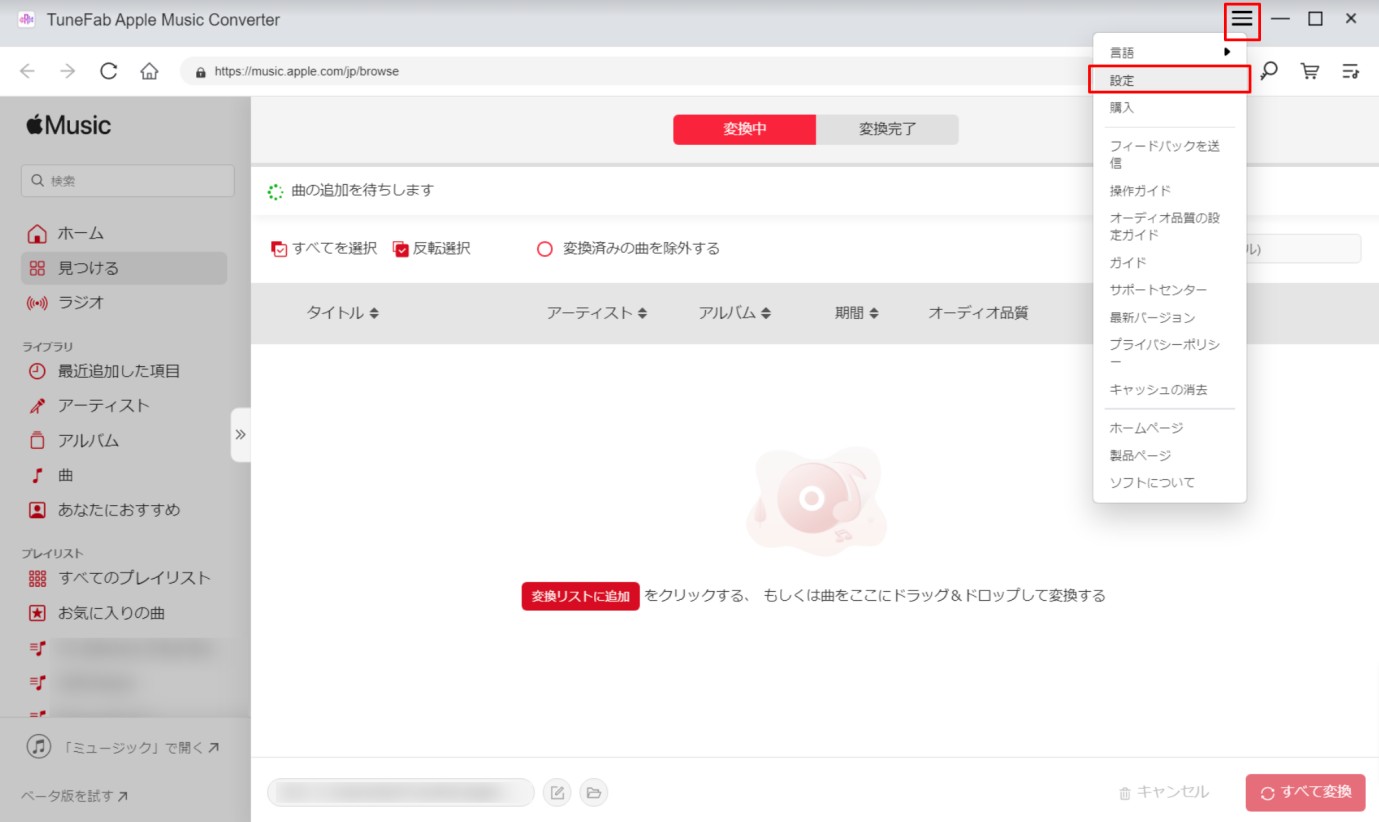The width and height of the screenshot is (1379, 822).
Task: Choose 操作ガイド menu item
Action: point(1169,190)
